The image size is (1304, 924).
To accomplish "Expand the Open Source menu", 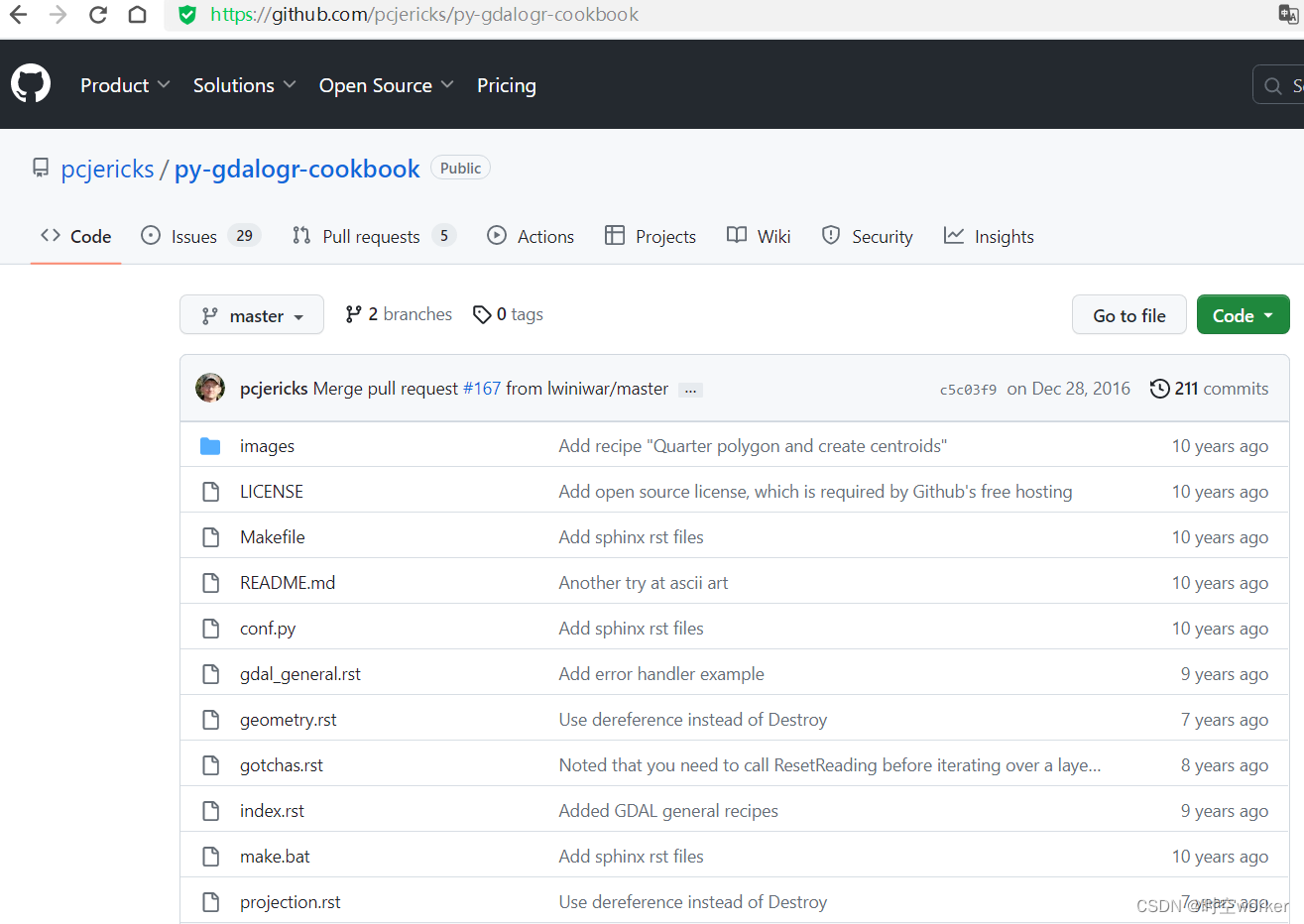I will pyautogui.click(x=387, y=85).
